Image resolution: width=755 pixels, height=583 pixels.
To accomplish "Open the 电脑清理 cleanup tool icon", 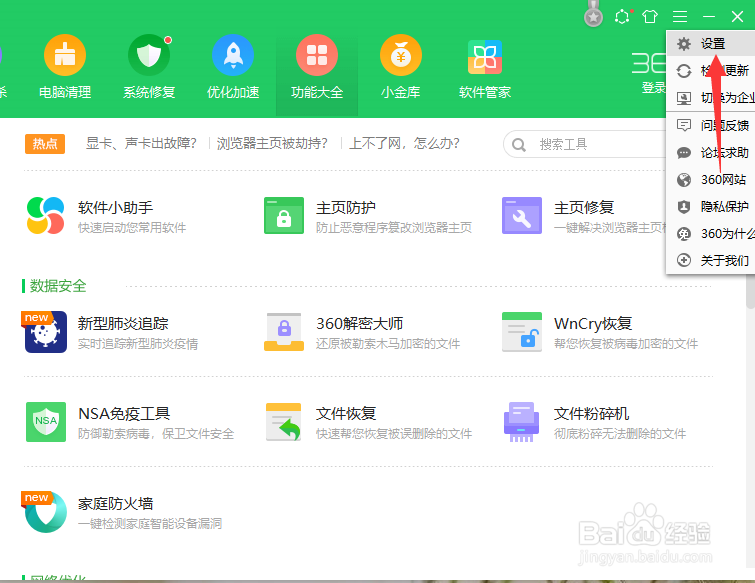I will click(65, 55).
